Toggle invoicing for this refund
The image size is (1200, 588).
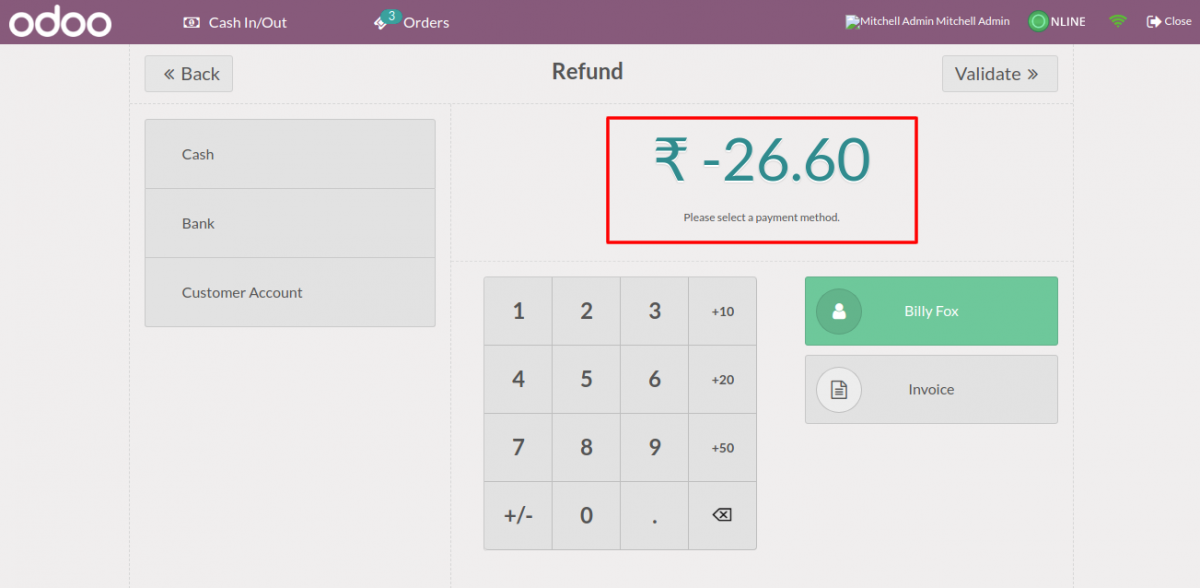click(x=930, y=389)
